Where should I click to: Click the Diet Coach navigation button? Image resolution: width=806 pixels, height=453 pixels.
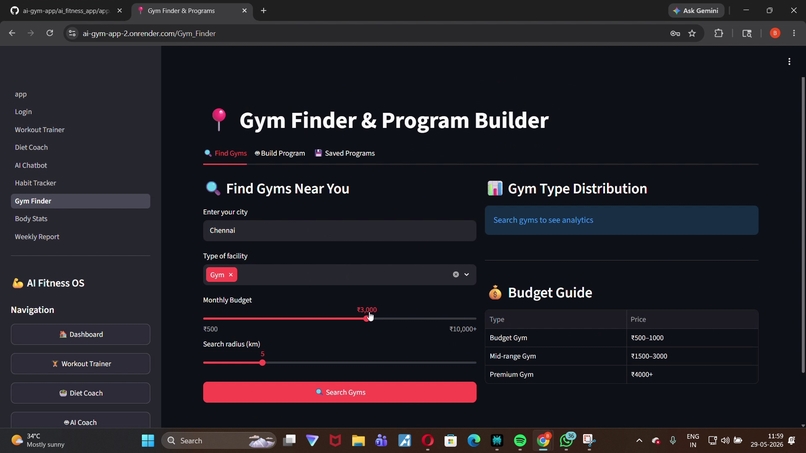[80, 393]
